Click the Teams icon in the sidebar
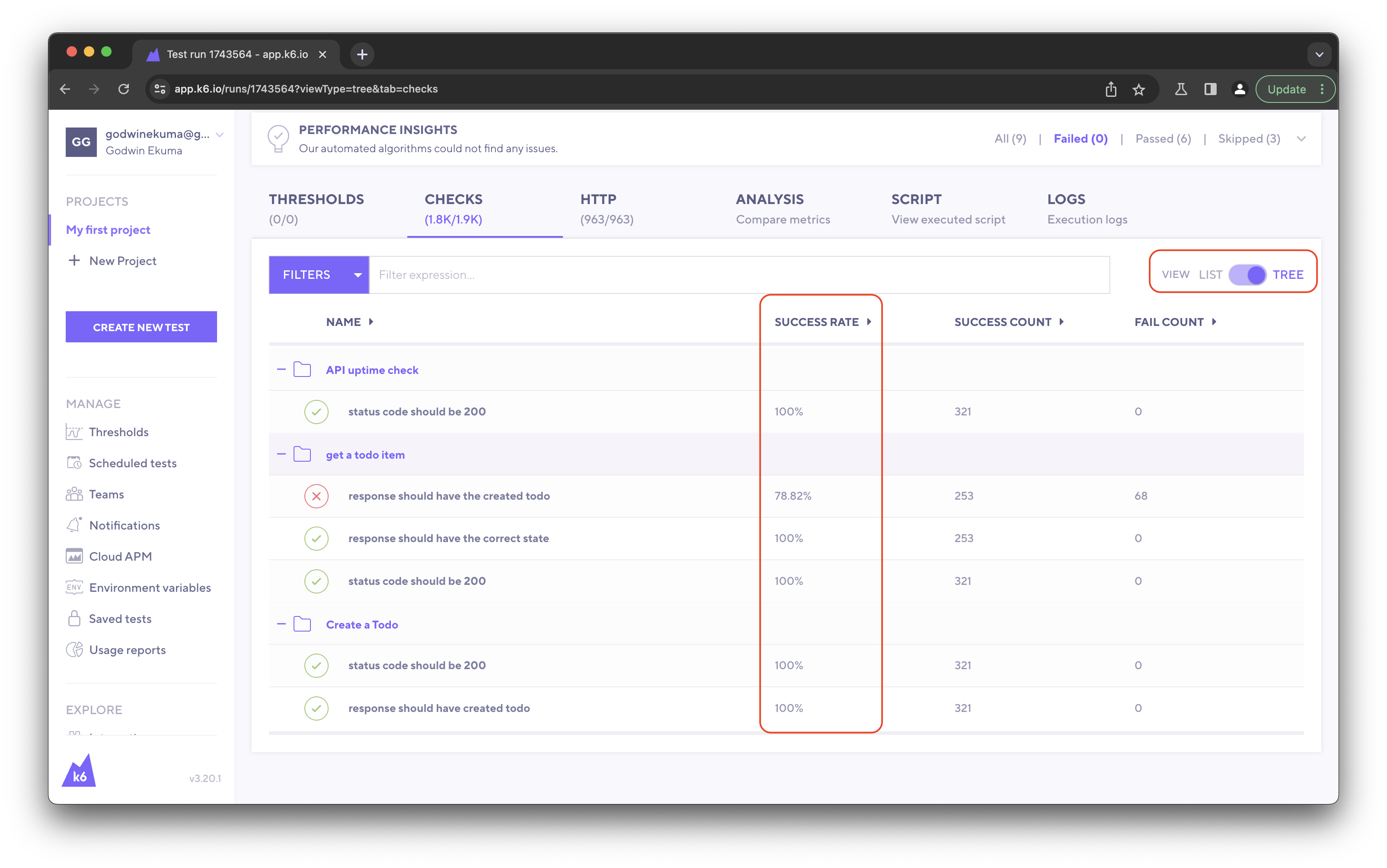Image resolution: width=1387 pixels, height=868 pixels. pos(75,494)
